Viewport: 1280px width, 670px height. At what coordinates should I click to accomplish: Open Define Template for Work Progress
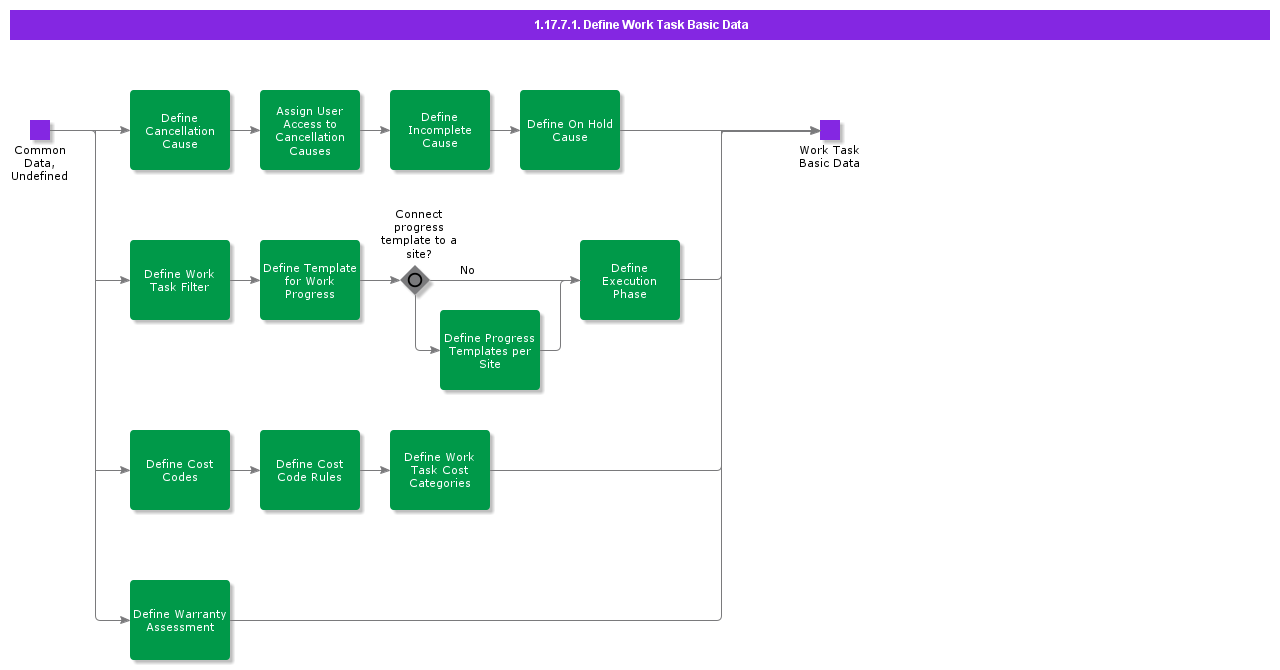(310, 281)
